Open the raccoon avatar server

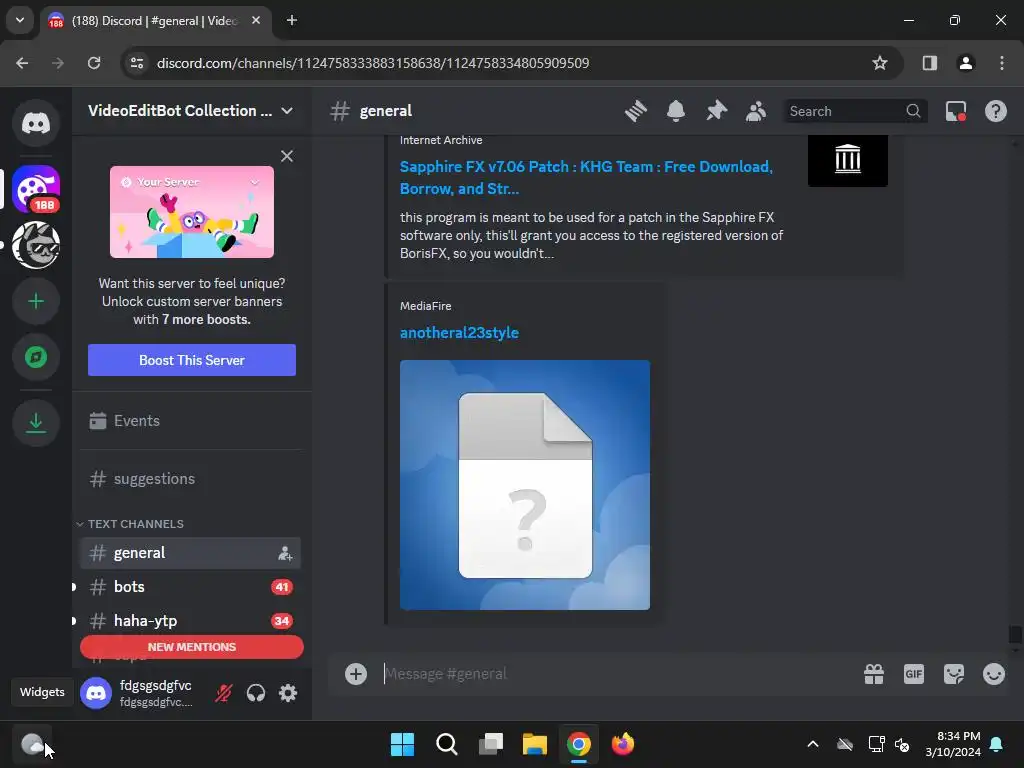36,245
